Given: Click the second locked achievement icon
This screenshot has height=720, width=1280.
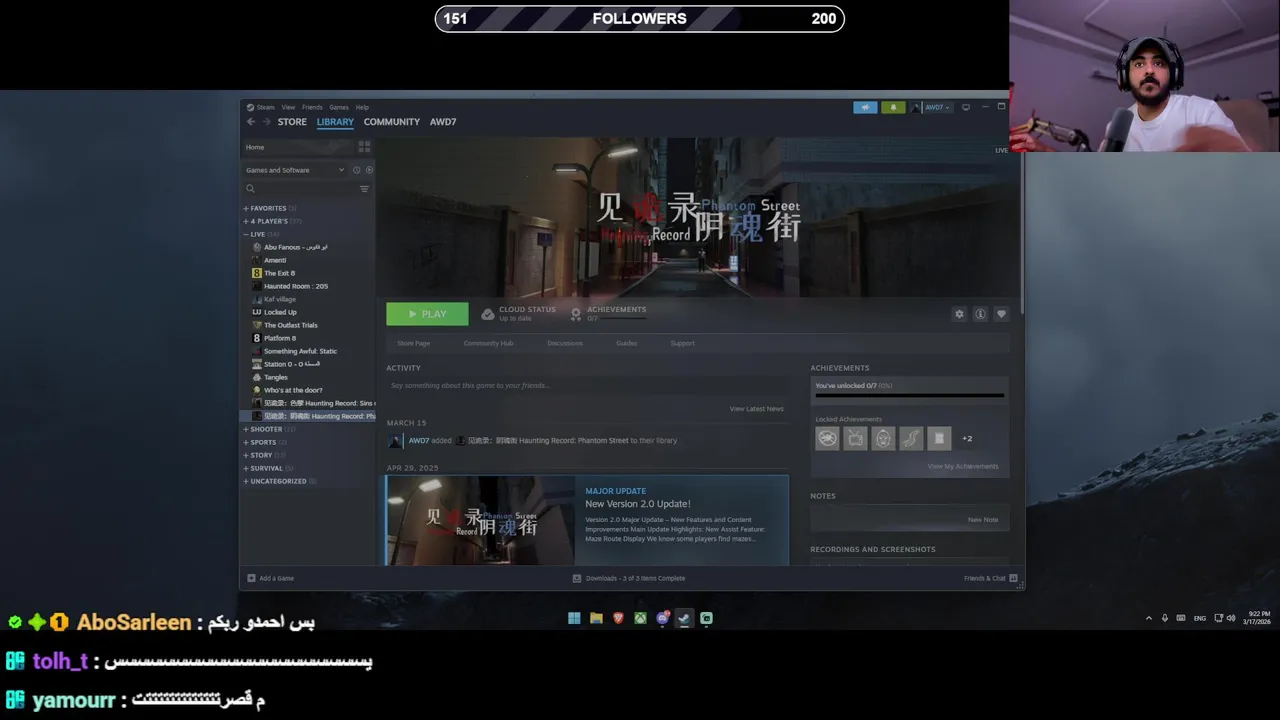Looking at the screenshot, I should pyautogui.click(x=855, y=438).
